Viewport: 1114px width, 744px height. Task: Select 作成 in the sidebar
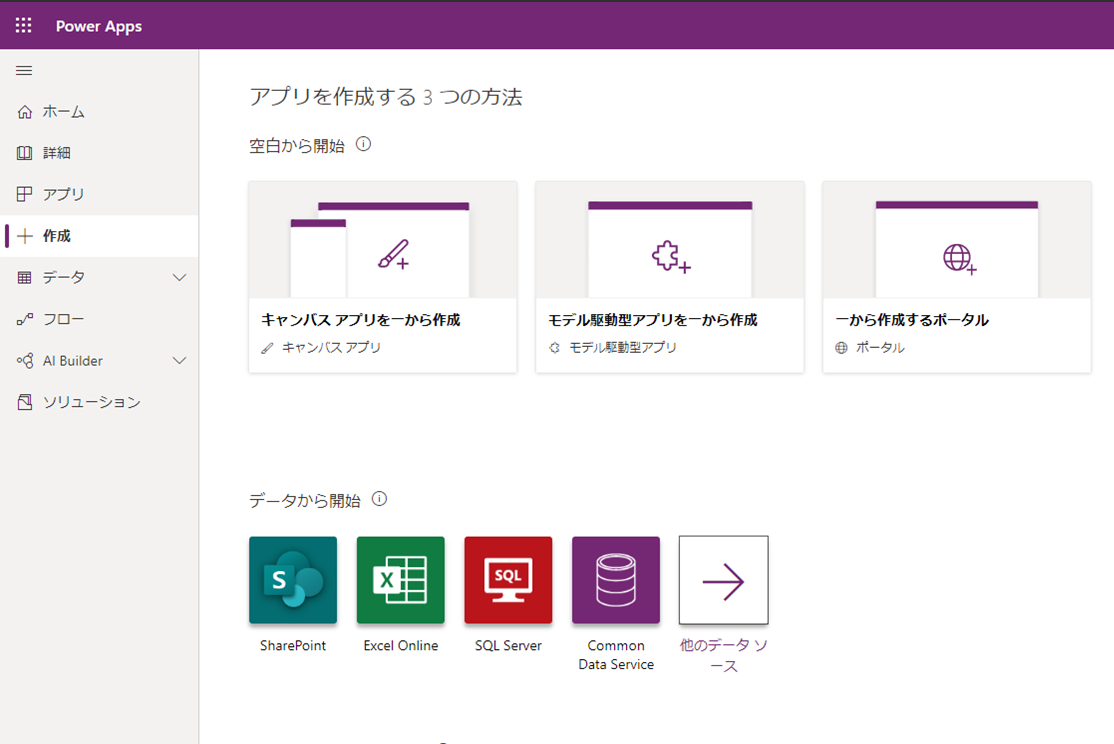[x=99, y=236]
